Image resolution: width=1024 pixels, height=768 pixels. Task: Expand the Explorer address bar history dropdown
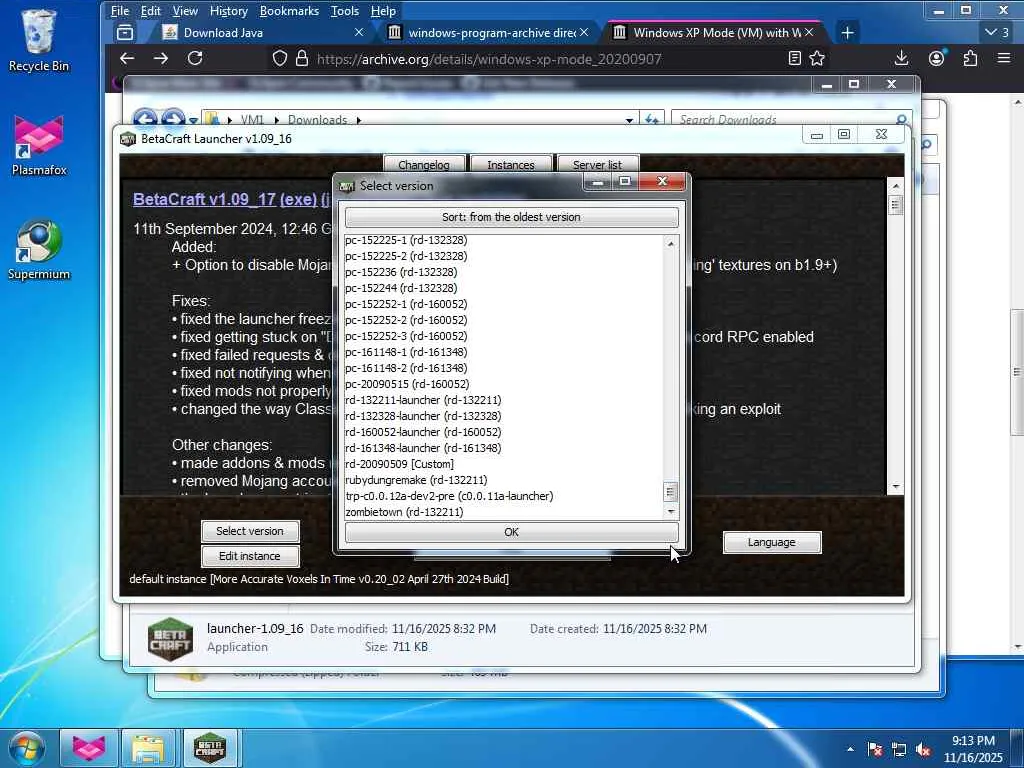click(x=629, y=120)
